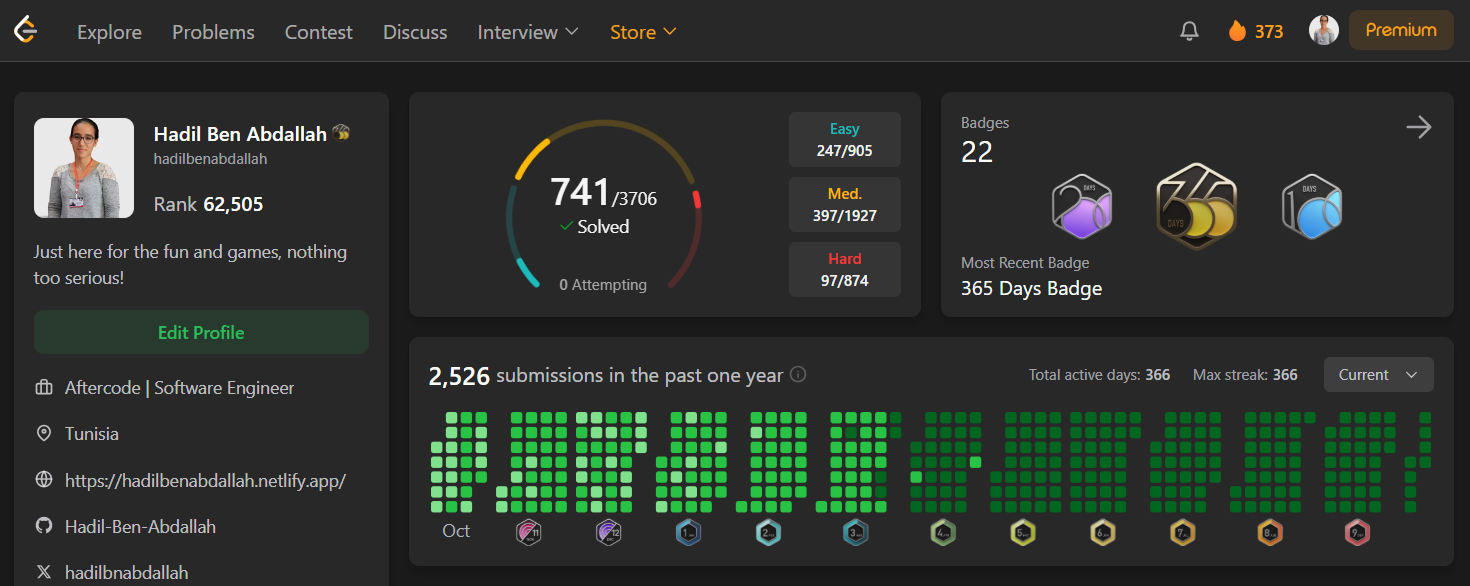Viewport: 1470px width, 586px height.
Task: Expand the Interview dropdown menu
Action: tap(528, 32)
